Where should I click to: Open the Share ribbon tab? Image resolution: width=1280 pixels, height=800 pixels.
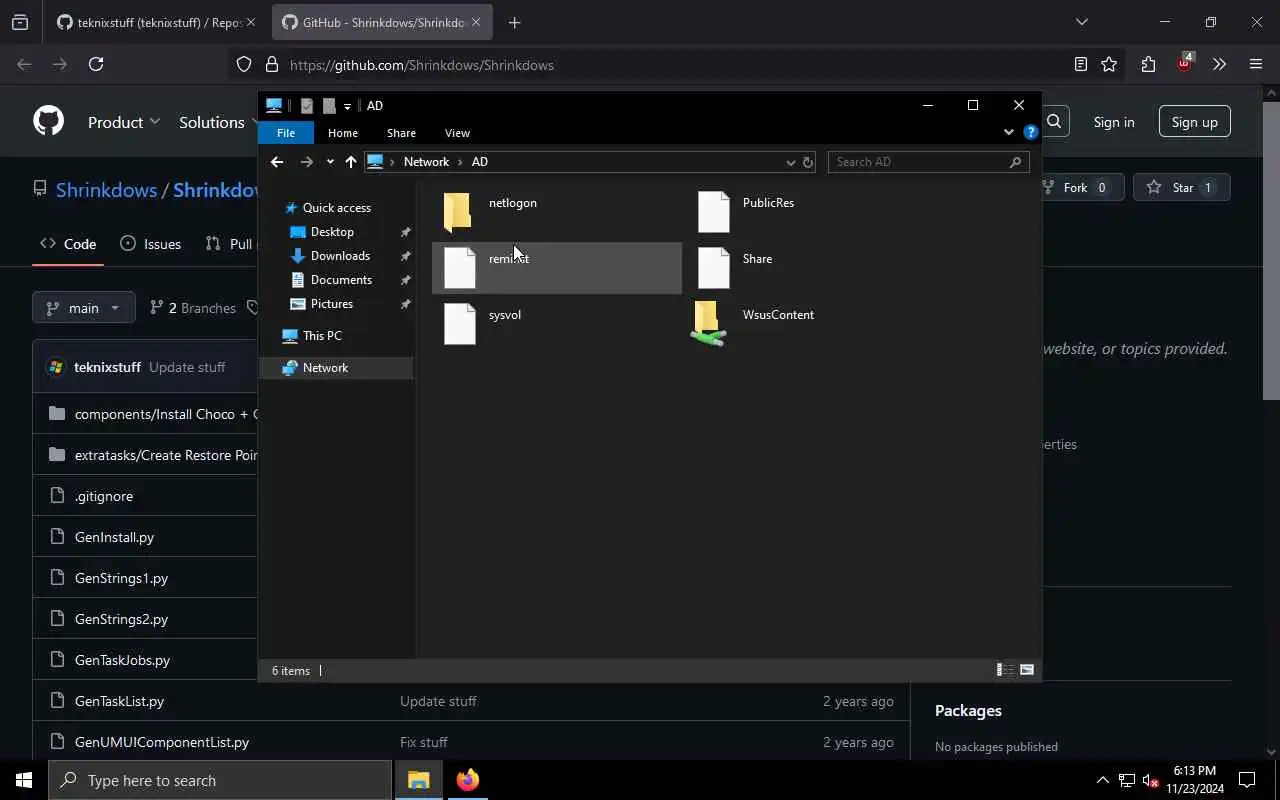tap(401, 132)
